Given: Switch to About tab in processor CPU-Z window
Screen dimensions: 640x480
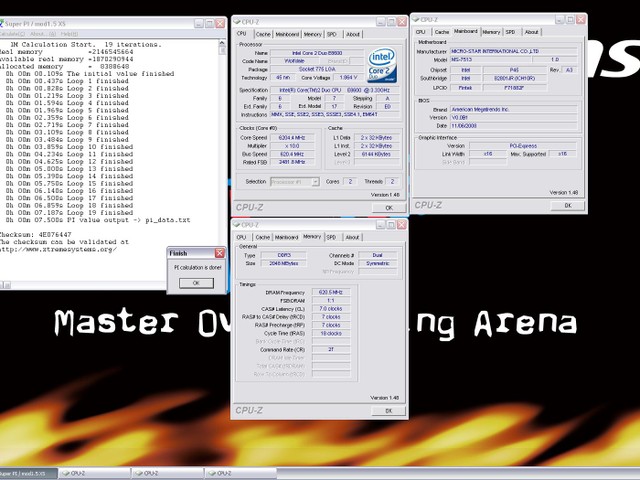Looking at the screenshot, I should [x=353, y=34].
